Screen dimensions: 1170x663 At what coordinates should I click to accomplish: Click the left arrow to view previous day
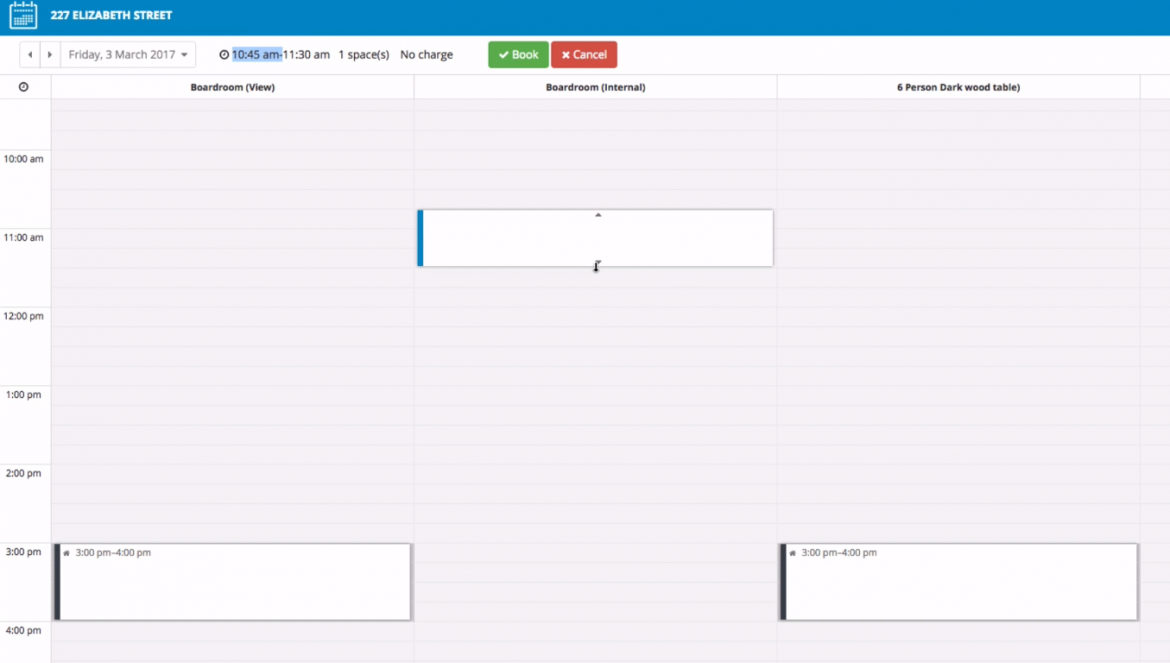30,55
